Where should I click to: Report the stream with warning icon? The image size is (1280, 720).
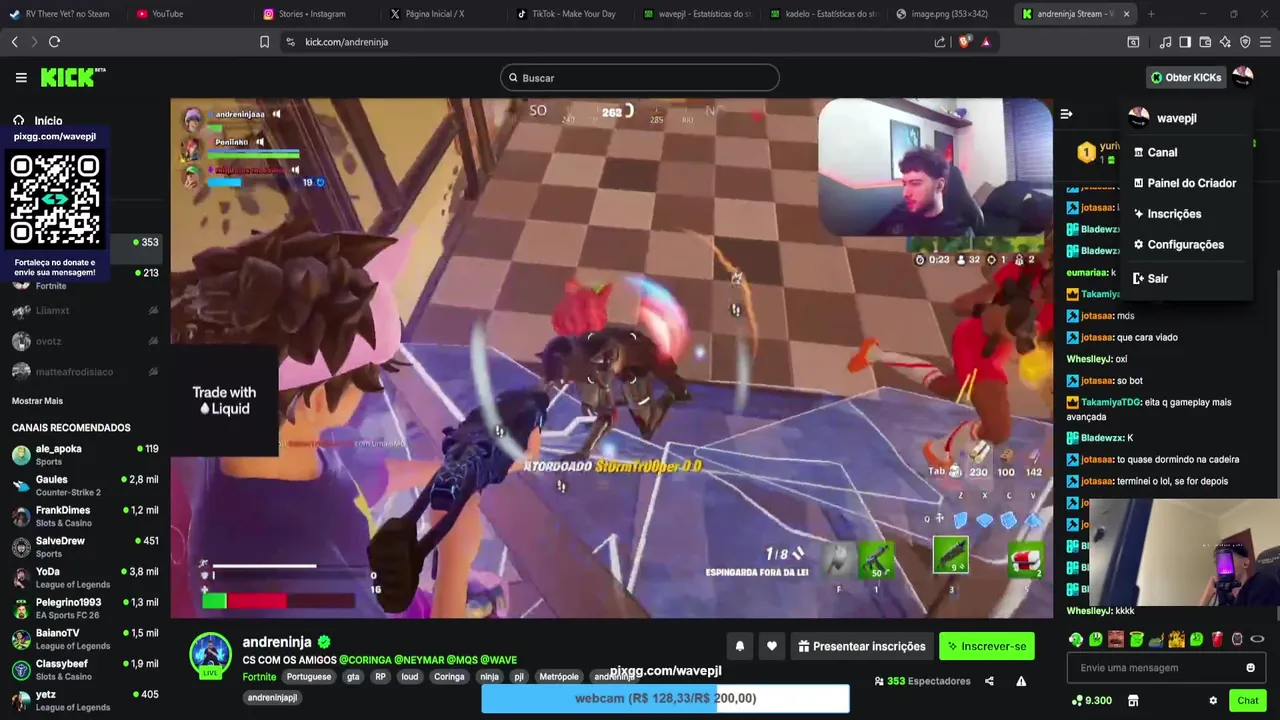(1021, 681)
